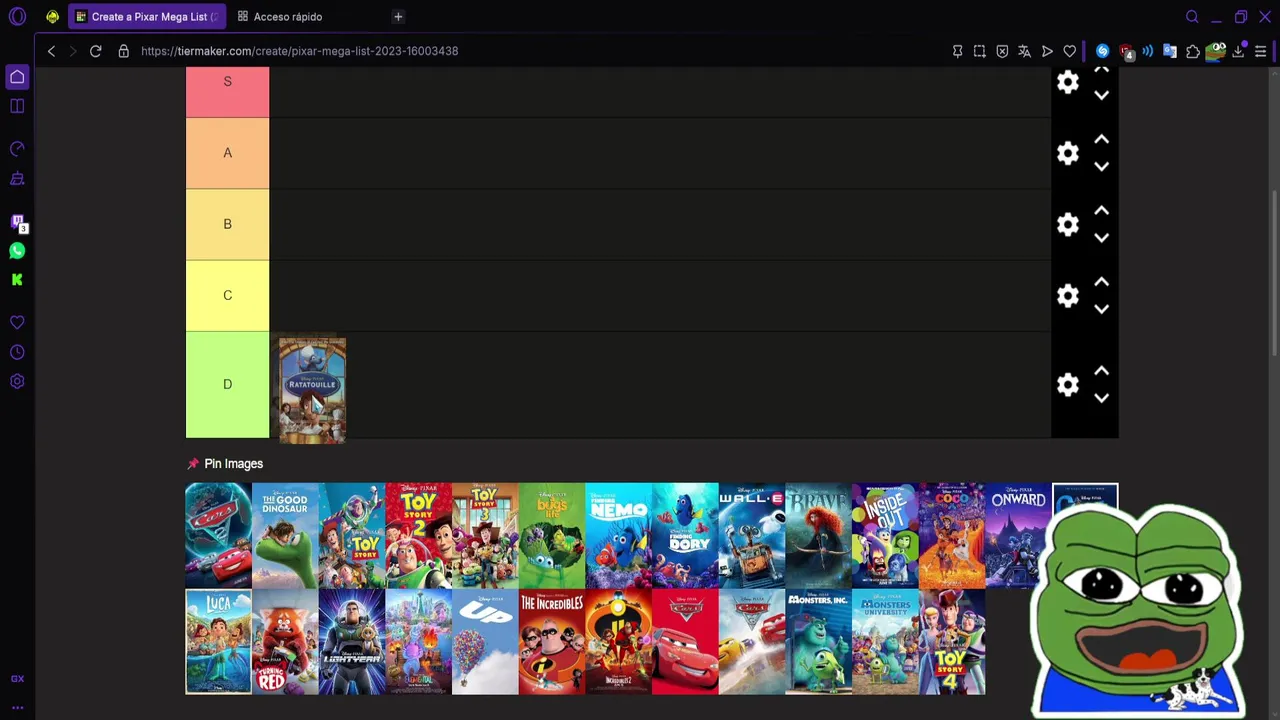1280x720 pixels.
Task: Select the Luca poster thumbnail
Action: point(218,641)
